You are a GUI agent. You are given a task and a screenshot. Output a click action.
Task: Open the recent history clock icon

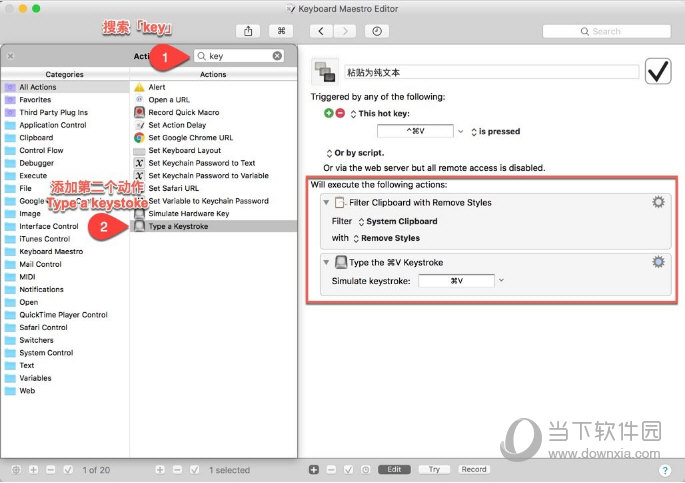(x=377, y=31)
